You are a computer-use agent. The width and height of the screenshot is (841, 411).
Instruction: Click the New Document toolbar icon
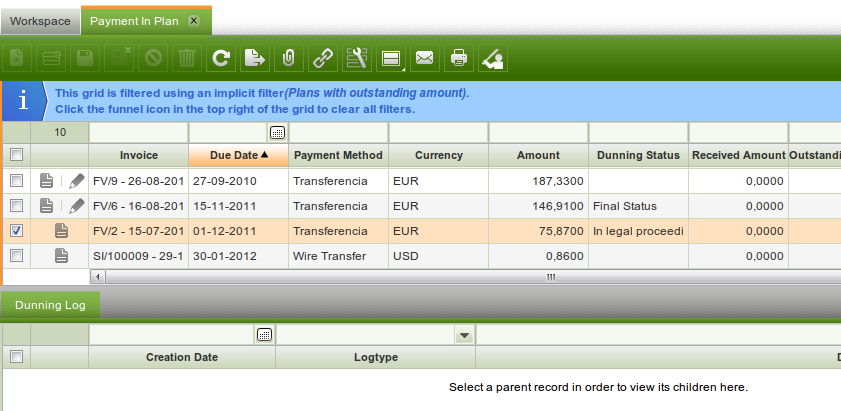click(x=17, y=58)
